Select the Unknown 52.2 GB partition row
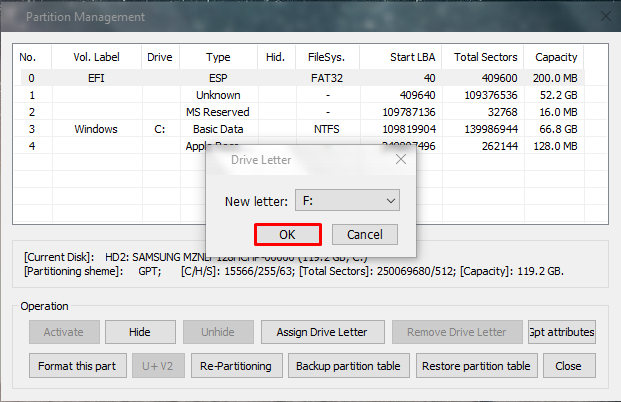The height and width of the screenshot is (402, 621). [300, 95]
